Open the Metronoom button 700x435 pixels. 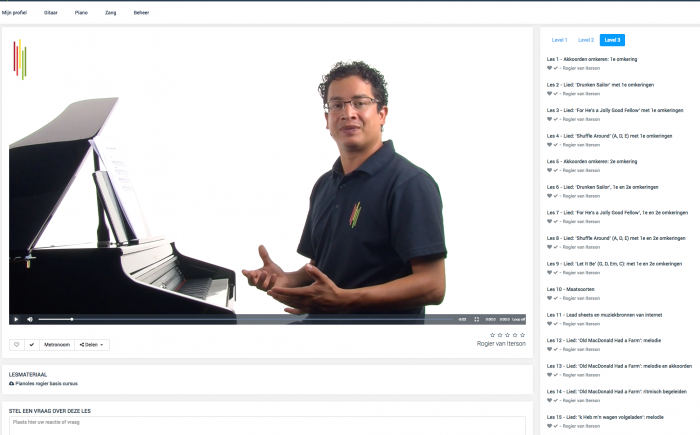57,344
